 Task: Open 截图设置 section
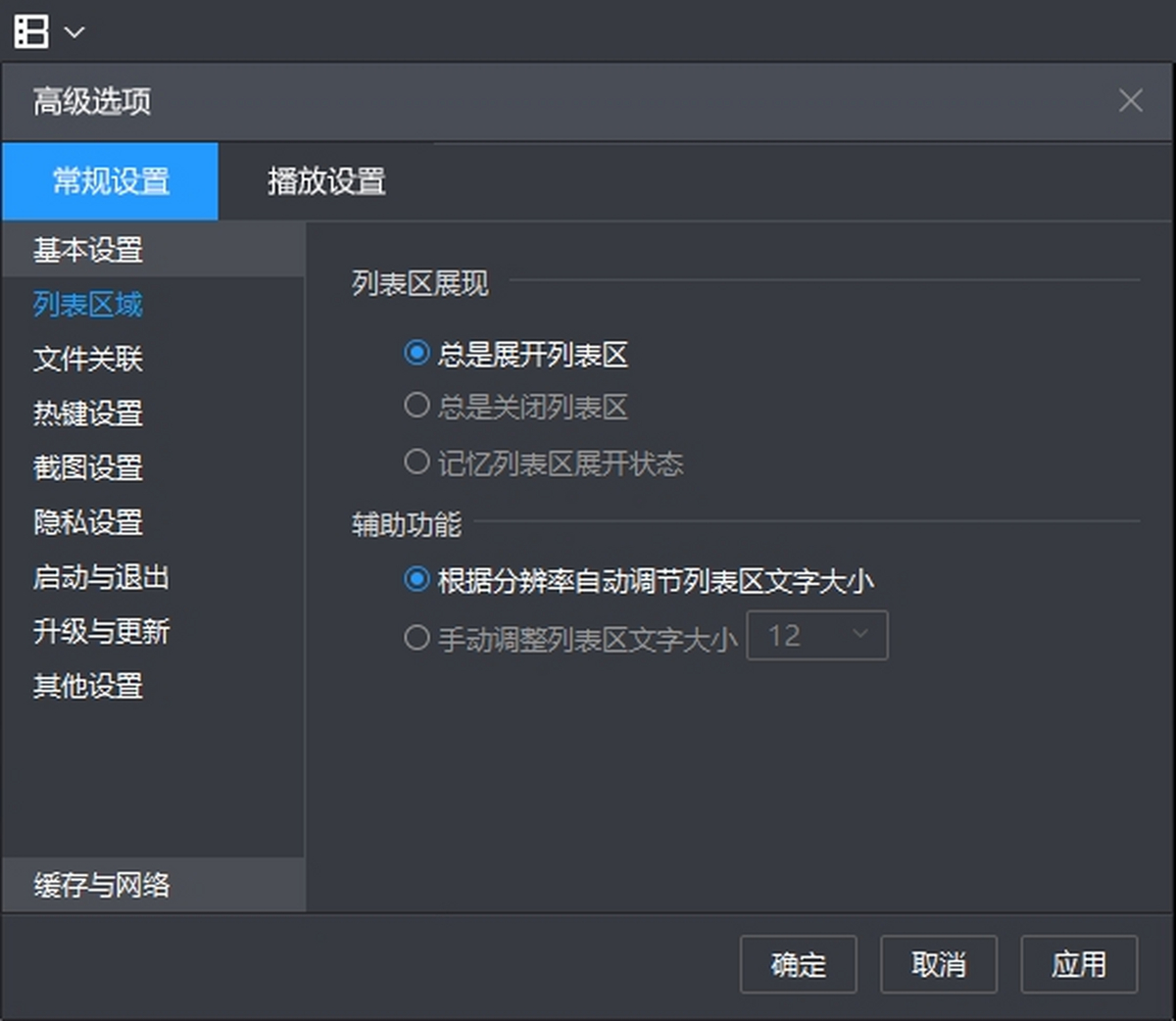88,467
